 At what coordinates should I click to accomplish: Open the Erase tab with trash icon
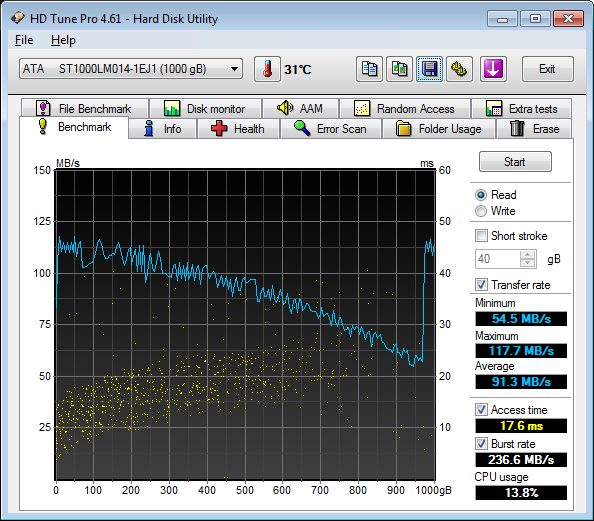(x=534, y=129)
